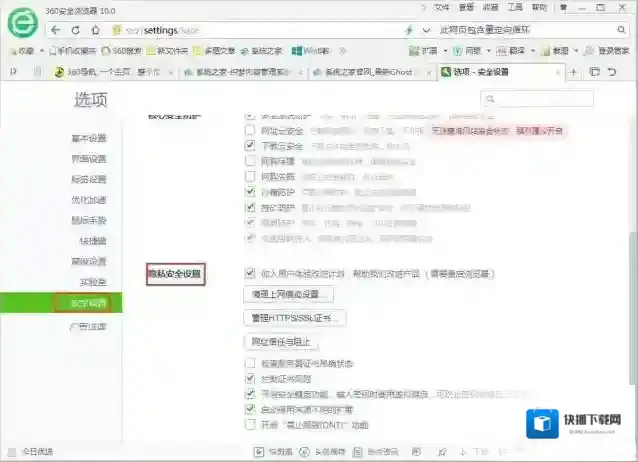Toggle the 网址云安全 checkbox
This screenshot has height=462, width=638.
coord(250,131)
